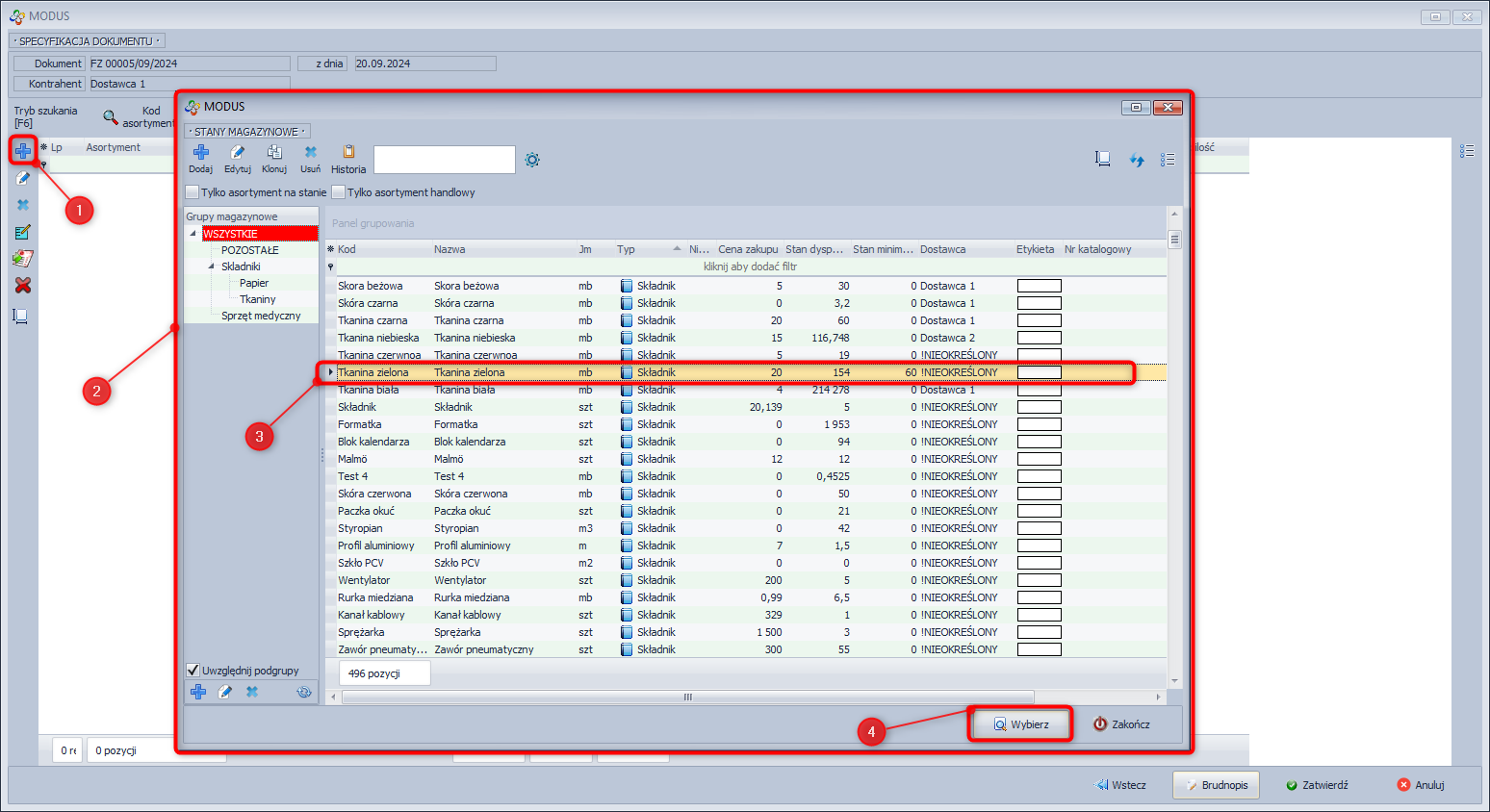The width and height of the screenshot is (1490, 812).
Task: Collapse the WSZYSTKIE tree node
Action: tap(193, 234)
